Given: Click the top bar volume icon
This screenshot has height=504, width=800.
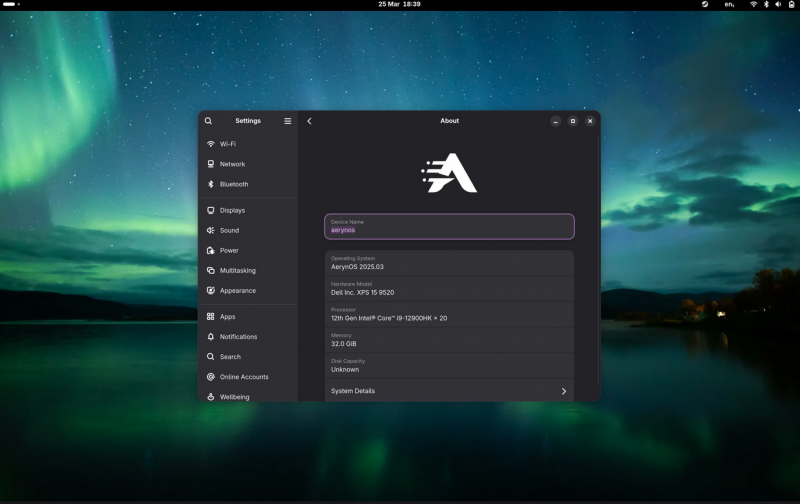Looking at the screenshot, I should 778,4.
